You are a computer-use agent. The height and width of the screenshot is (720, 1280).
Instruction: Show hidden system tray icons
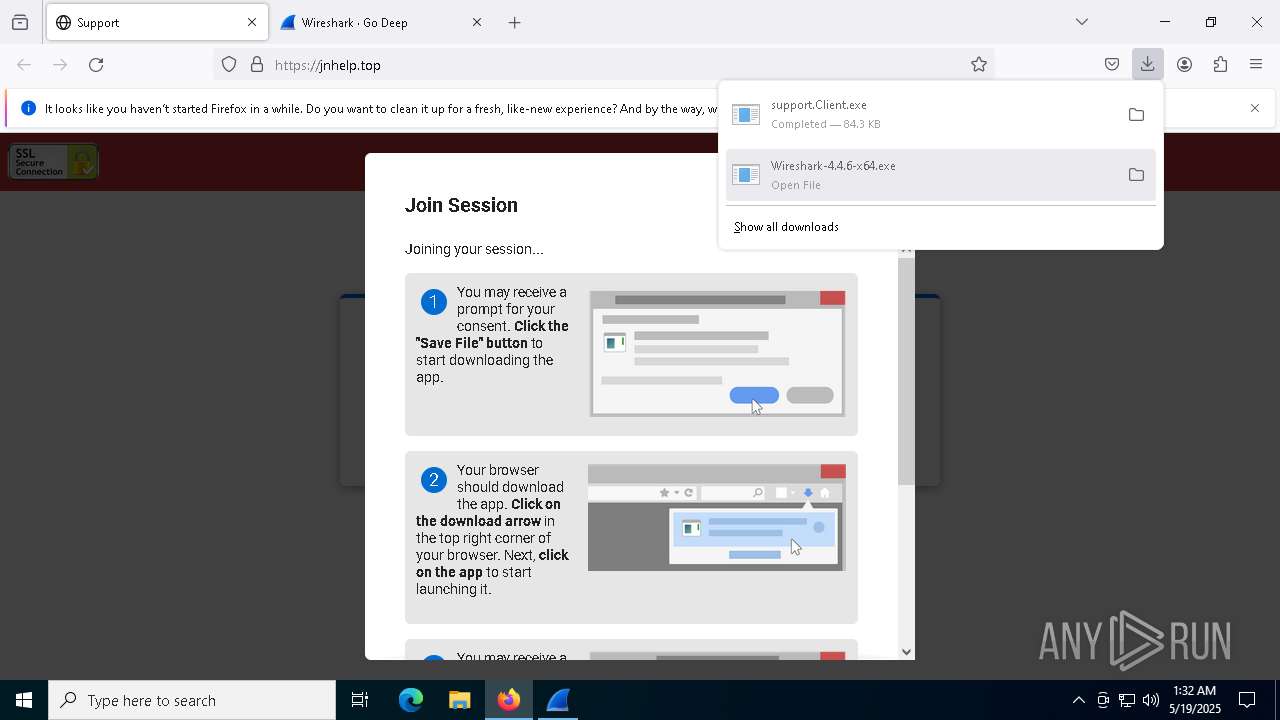pyautogui.click(x=1078, y=700)
